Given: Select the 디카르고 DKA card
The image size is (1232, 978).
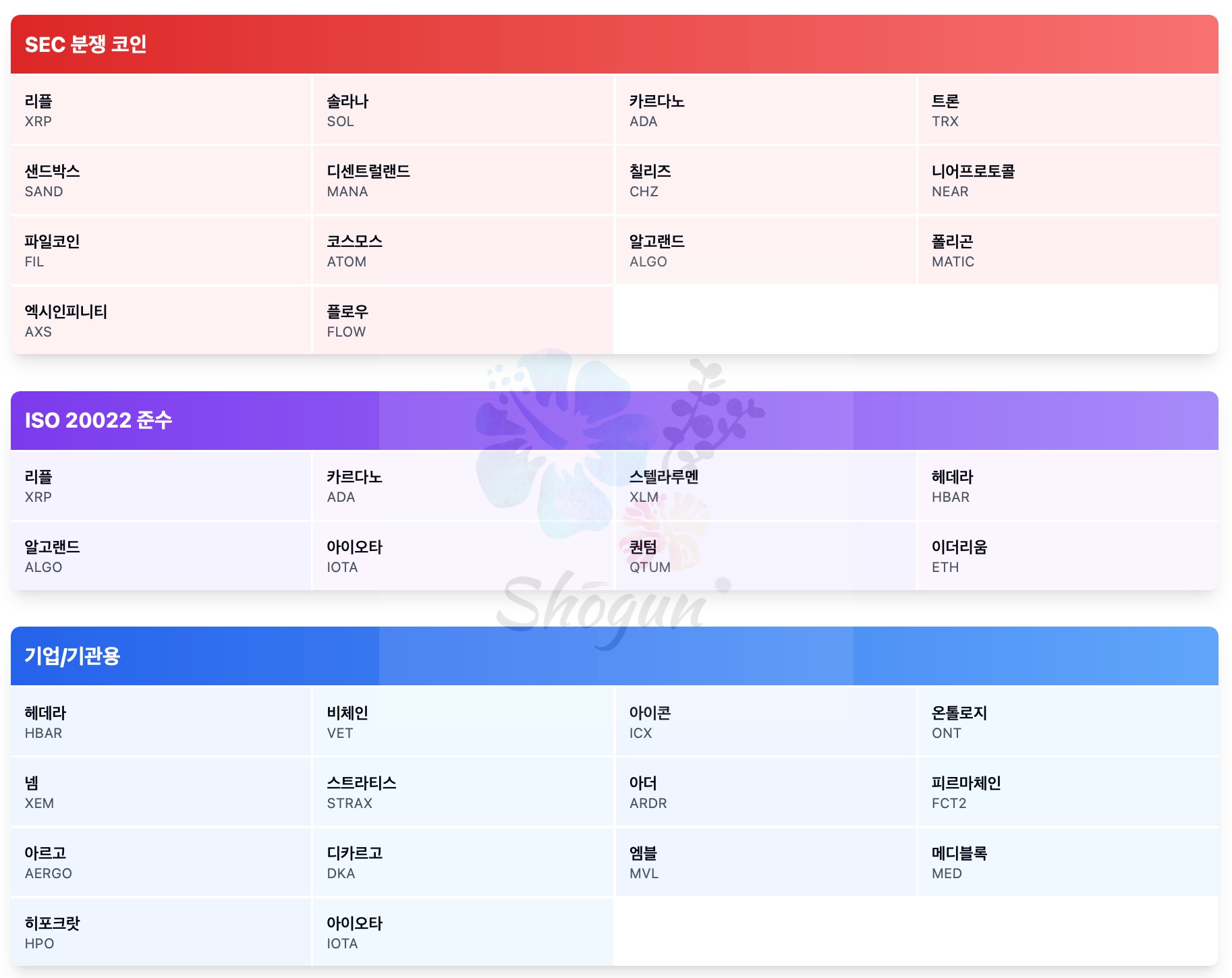Looking at the screenshot, I should click(463, 862).
